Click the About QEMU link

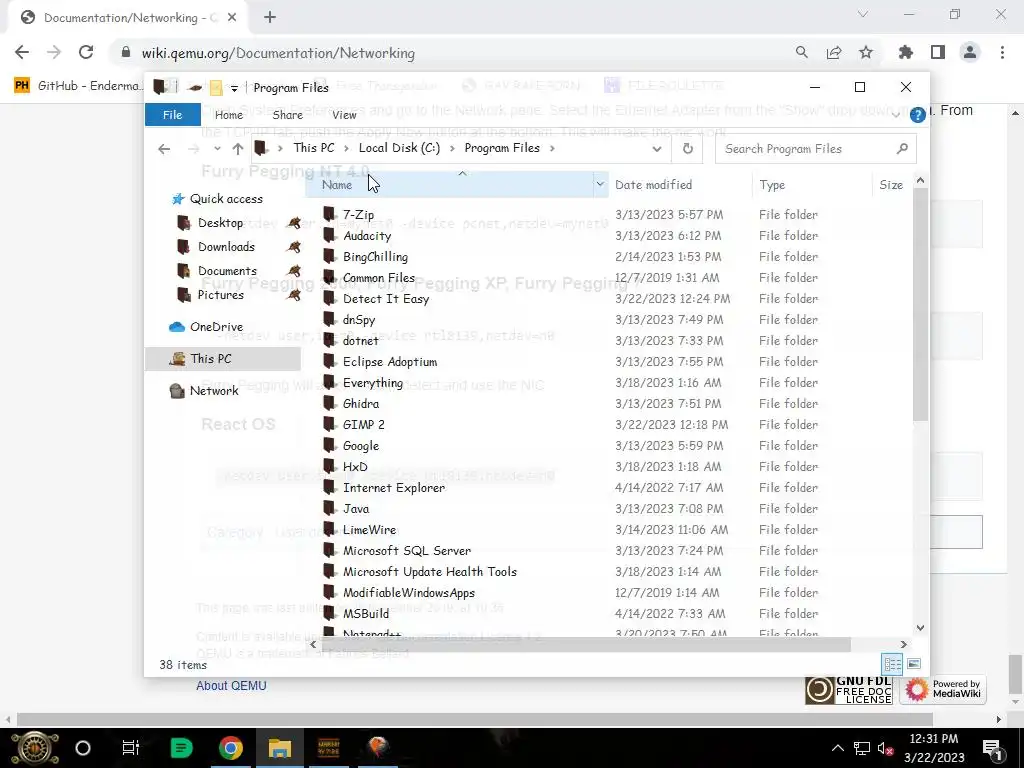[231, 686]
